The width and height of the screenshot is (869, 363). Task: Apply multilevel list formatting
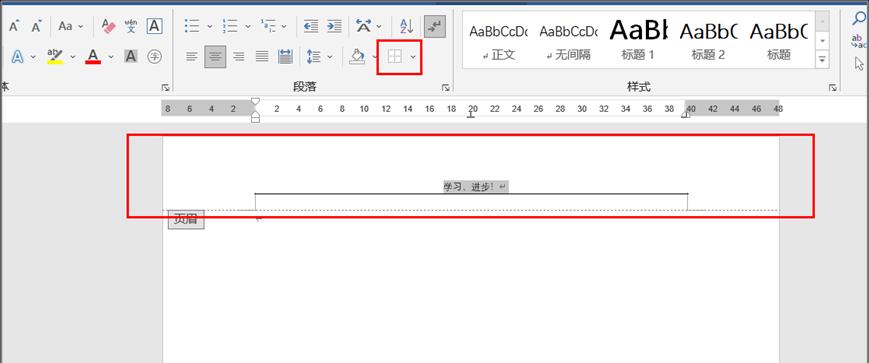point(268,26)
